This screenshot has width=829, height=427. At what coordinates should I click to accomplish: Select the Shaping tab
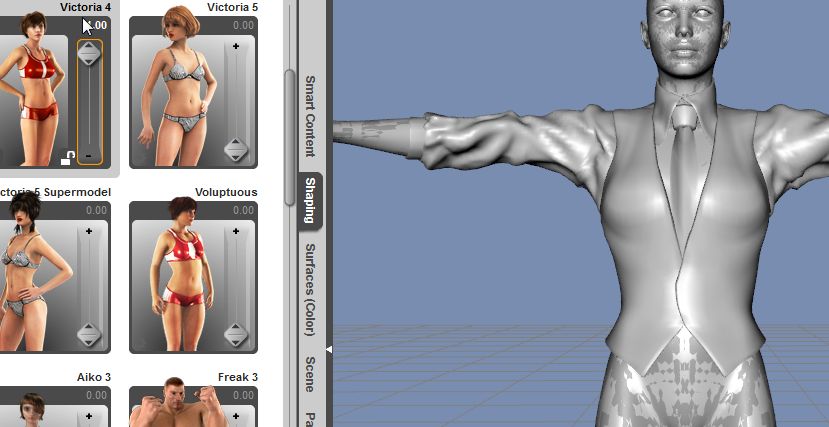pyautogui.click(x=310, y=201)
